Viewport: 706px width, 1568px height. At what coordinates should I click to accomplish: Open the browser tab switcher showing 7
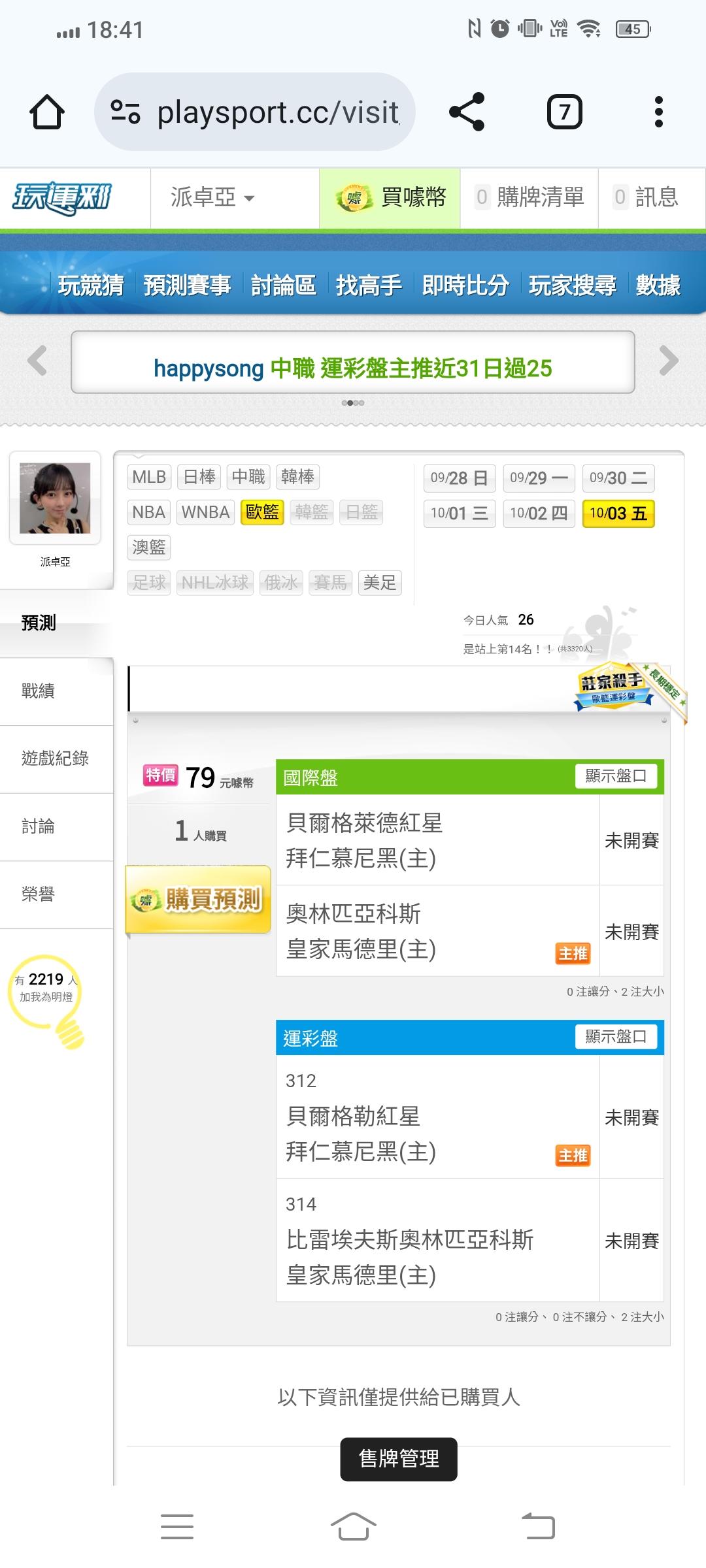point(564,112)
